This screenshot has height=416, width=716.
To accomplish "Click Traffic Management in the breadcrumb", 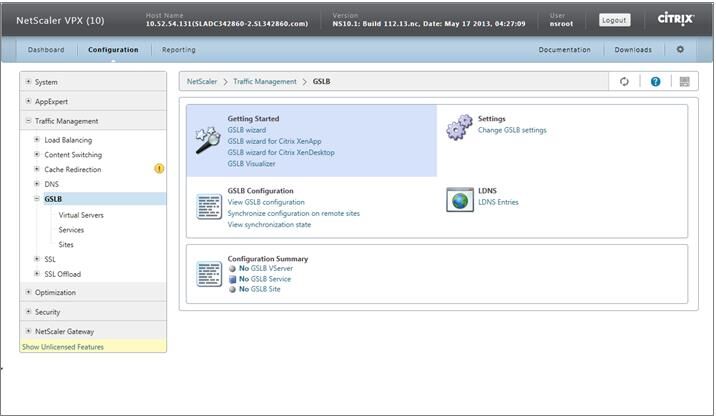I will [x=265, y=81].
